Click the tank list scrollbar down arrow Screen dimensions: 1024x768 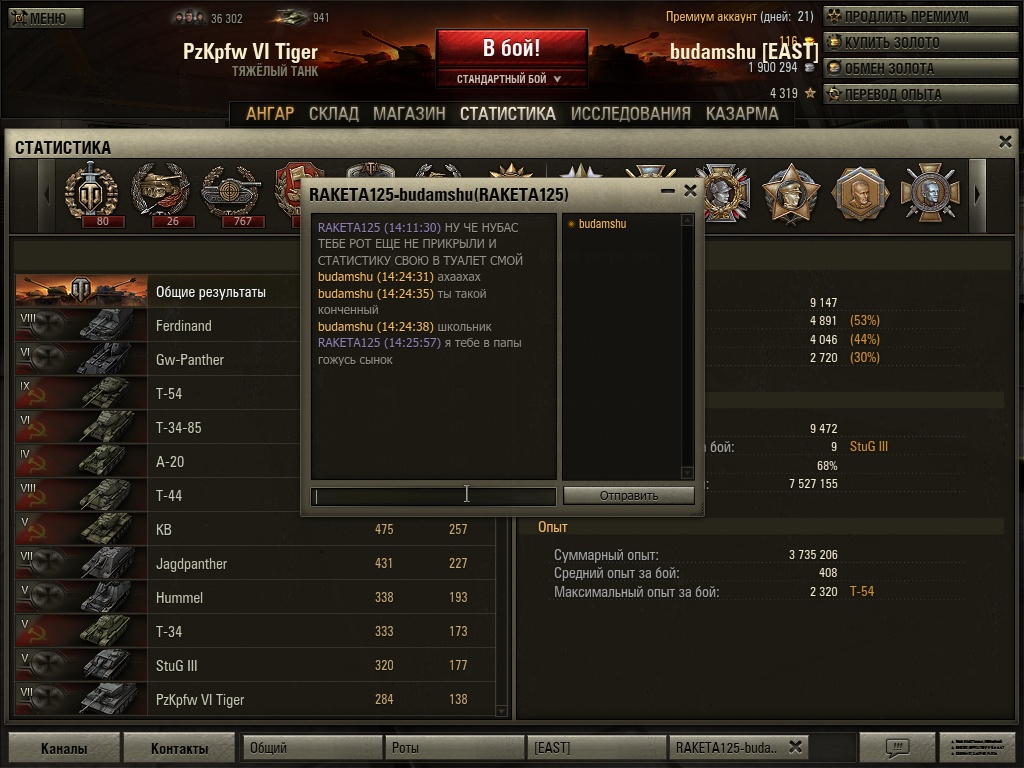coord(502,711)
